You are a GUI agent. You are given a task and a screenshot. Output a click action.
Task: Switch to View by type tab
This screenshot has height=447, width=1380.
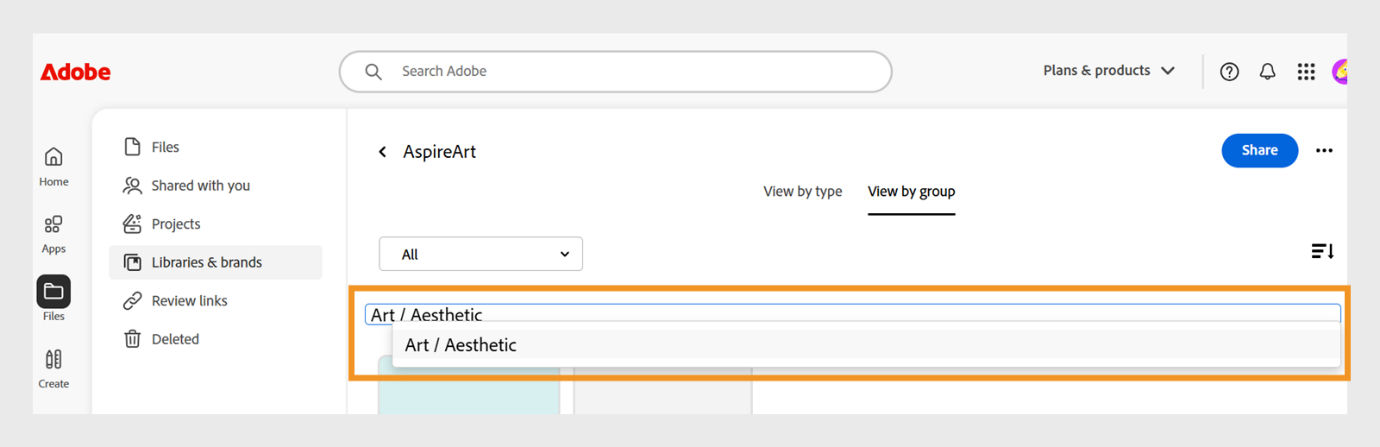[802, 191]
